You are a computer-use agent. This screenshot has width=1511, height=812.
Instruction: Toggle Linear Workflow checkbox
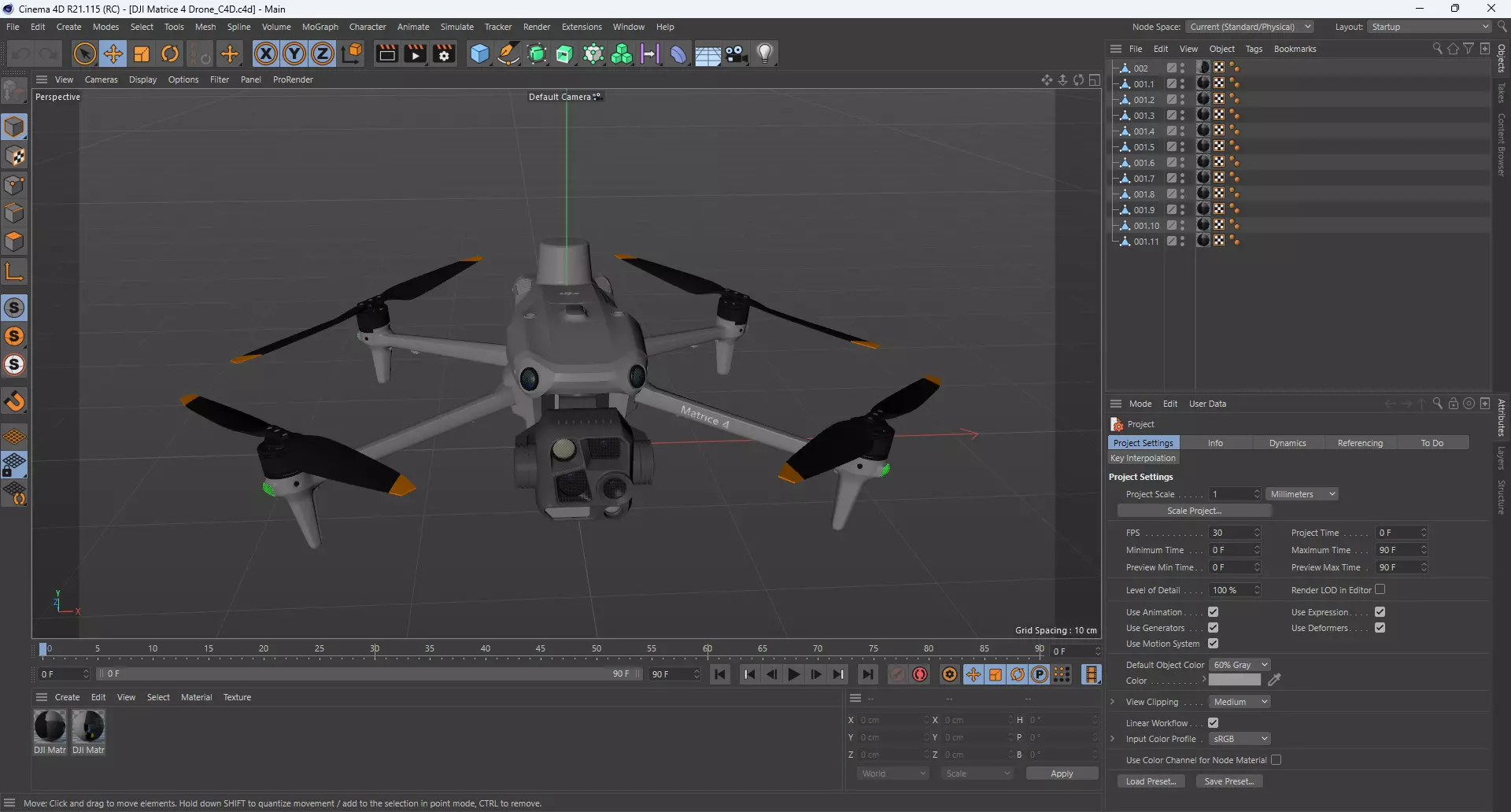1213,723
